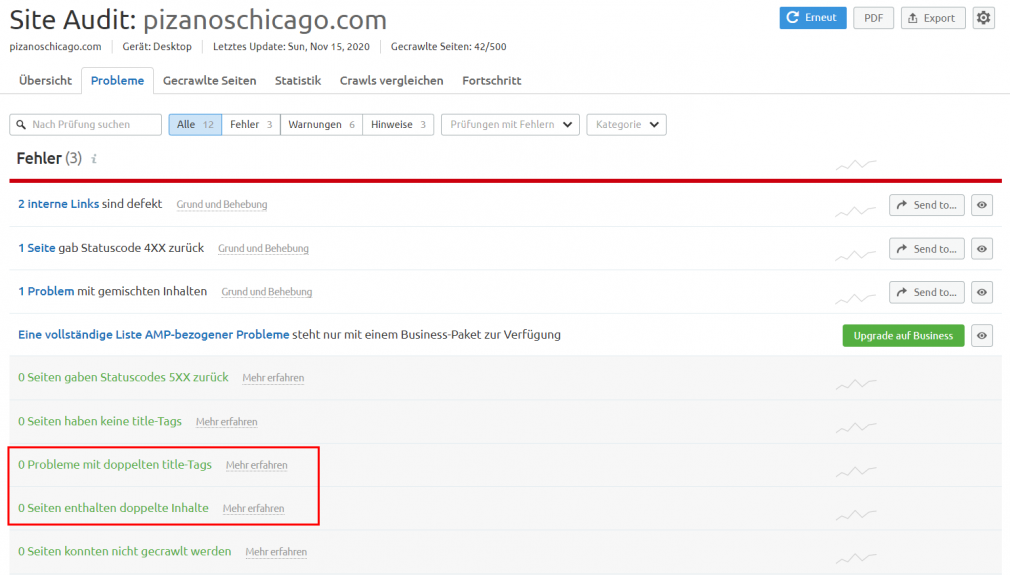Click 'Gecrawlte Seiten: 42/500' text
The height and width of the screenshot is (575, 1010).
point(448,46)
